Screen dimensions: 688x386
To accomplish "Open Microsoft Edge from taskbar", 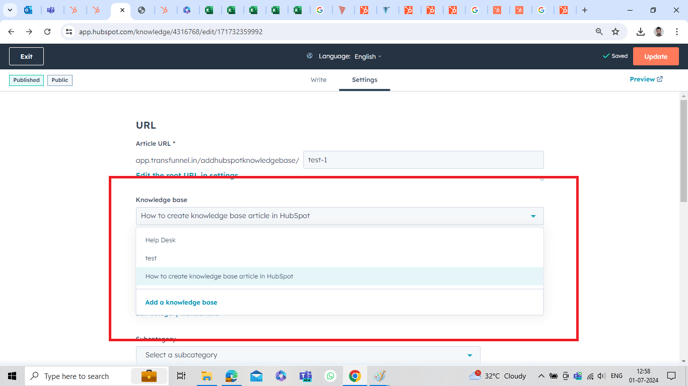I will tap(231, 376).
